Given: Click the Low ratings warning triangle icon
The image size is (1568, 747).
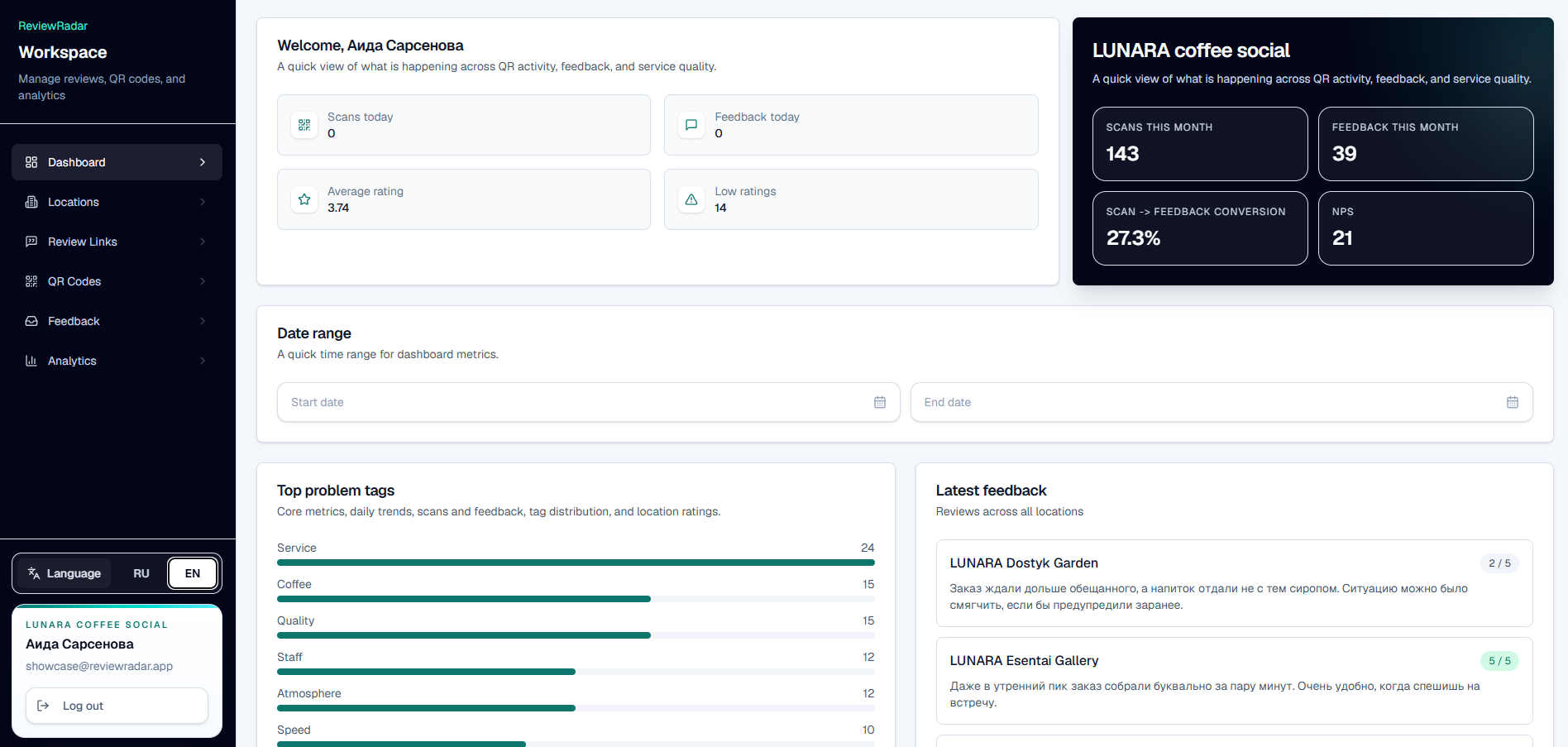Looking at the screenshot, I should point(691,199).
